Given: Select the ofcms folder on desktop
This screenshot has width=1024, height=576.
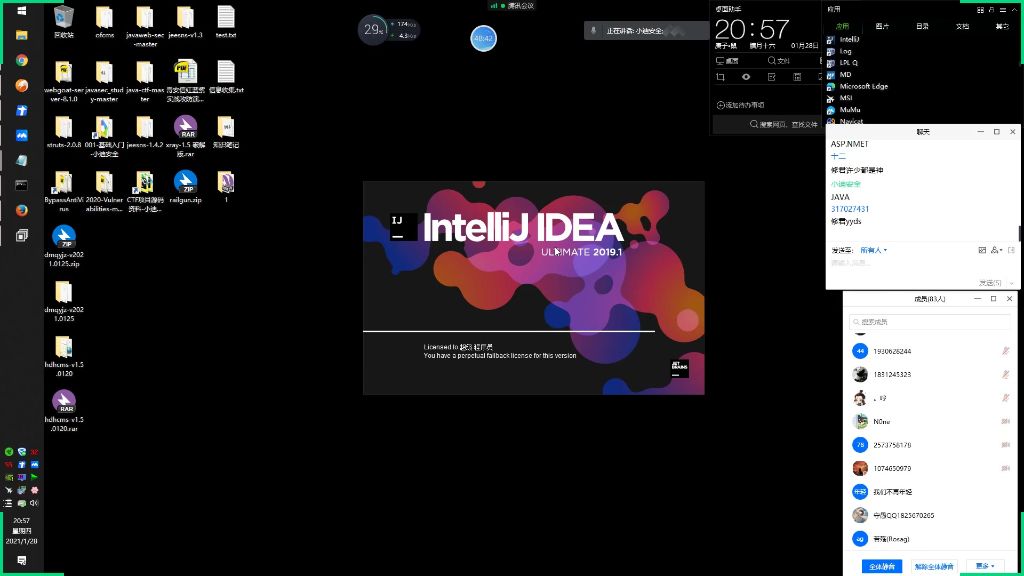Looking at the screenshot, I should pyautogui.click(x=104, y=22).
